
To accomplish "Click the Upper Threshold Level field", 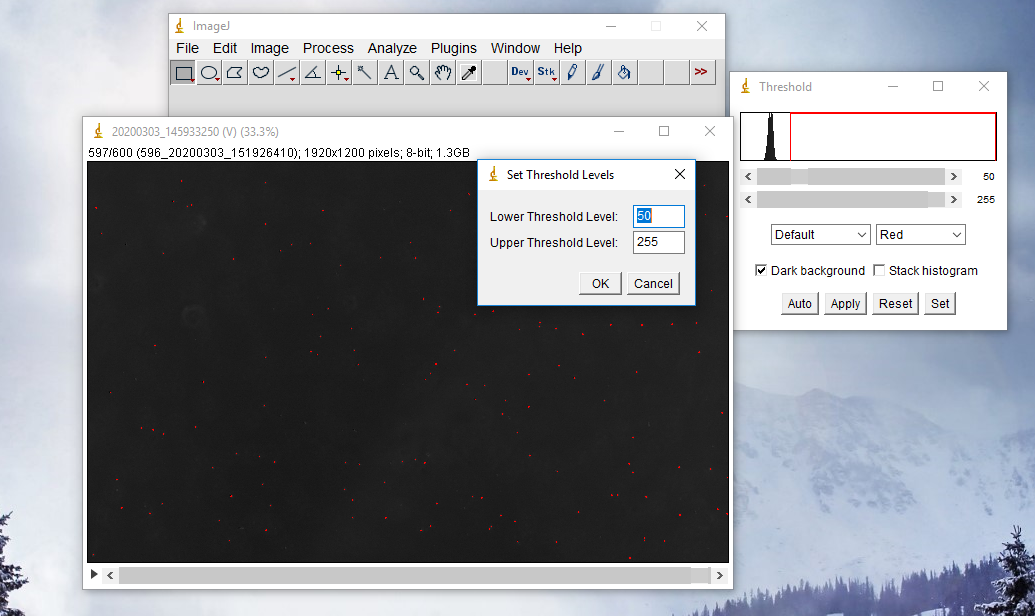I will pos(658,242).
